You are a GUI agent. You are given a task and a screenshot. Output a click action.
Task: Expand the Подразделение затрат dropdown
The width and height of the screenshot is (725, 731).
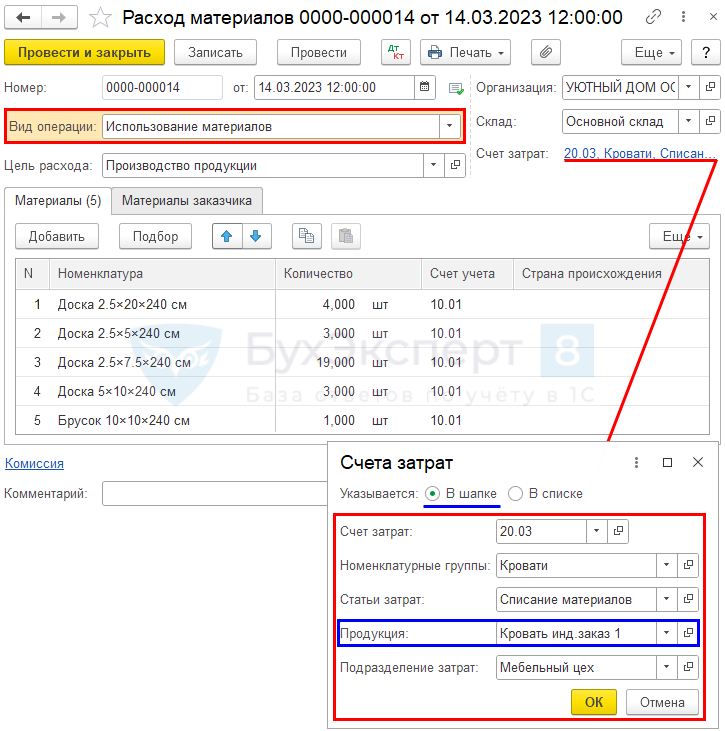click(667, 667)
